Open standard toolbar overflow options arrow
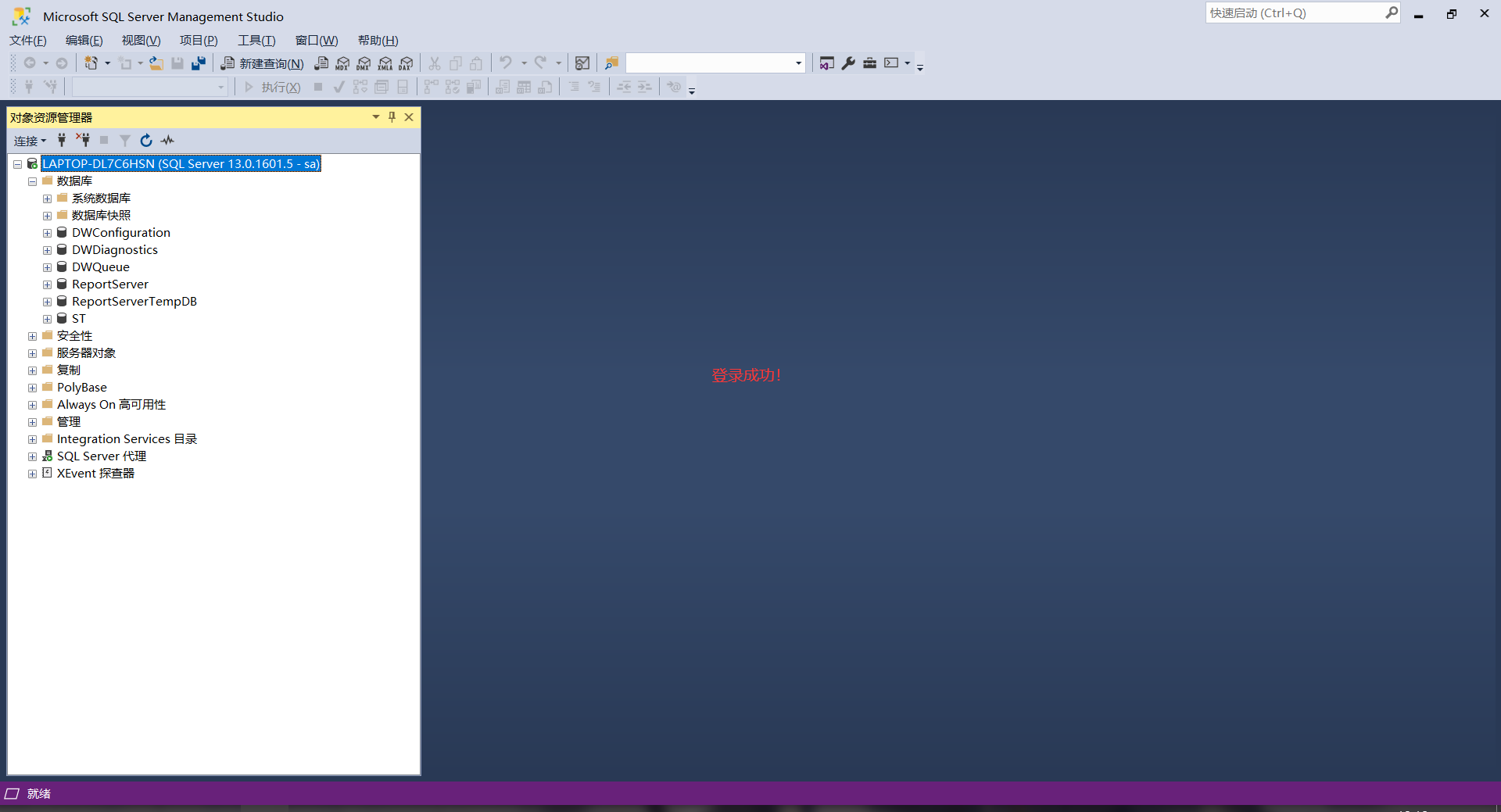 920,67
